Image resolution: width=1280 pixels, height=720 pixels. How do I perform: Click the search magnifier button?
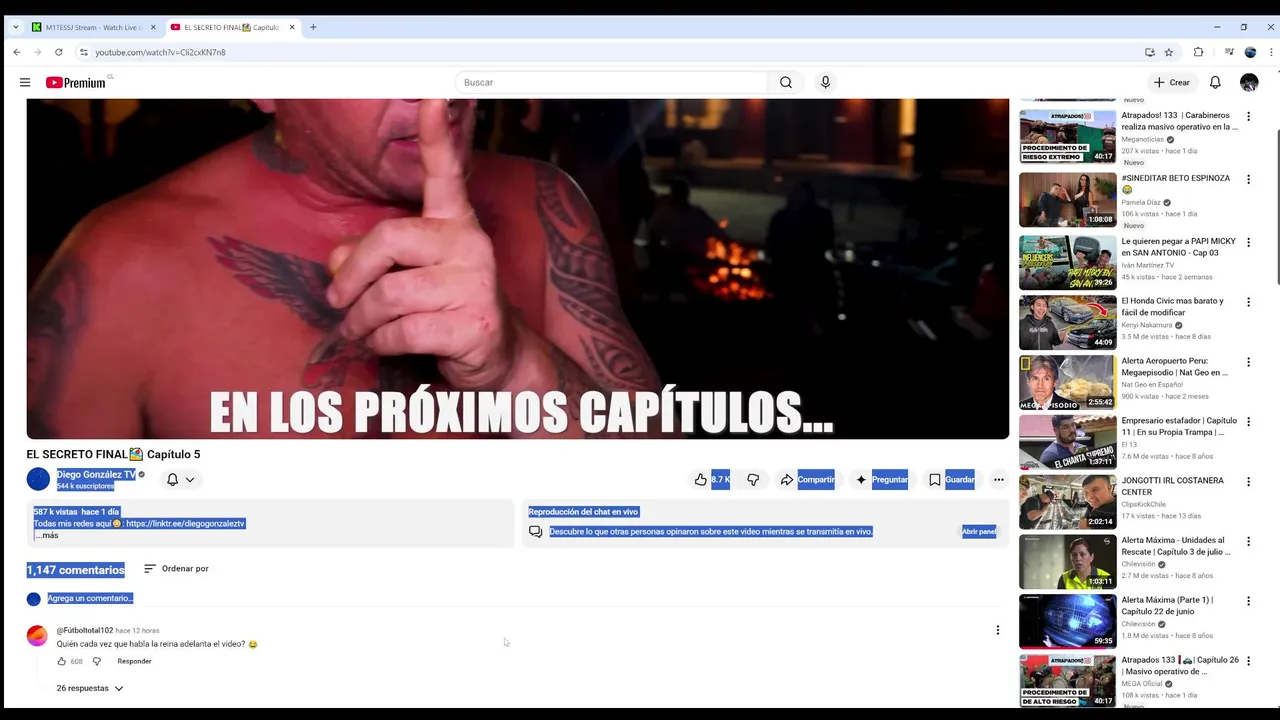[786, 82]
